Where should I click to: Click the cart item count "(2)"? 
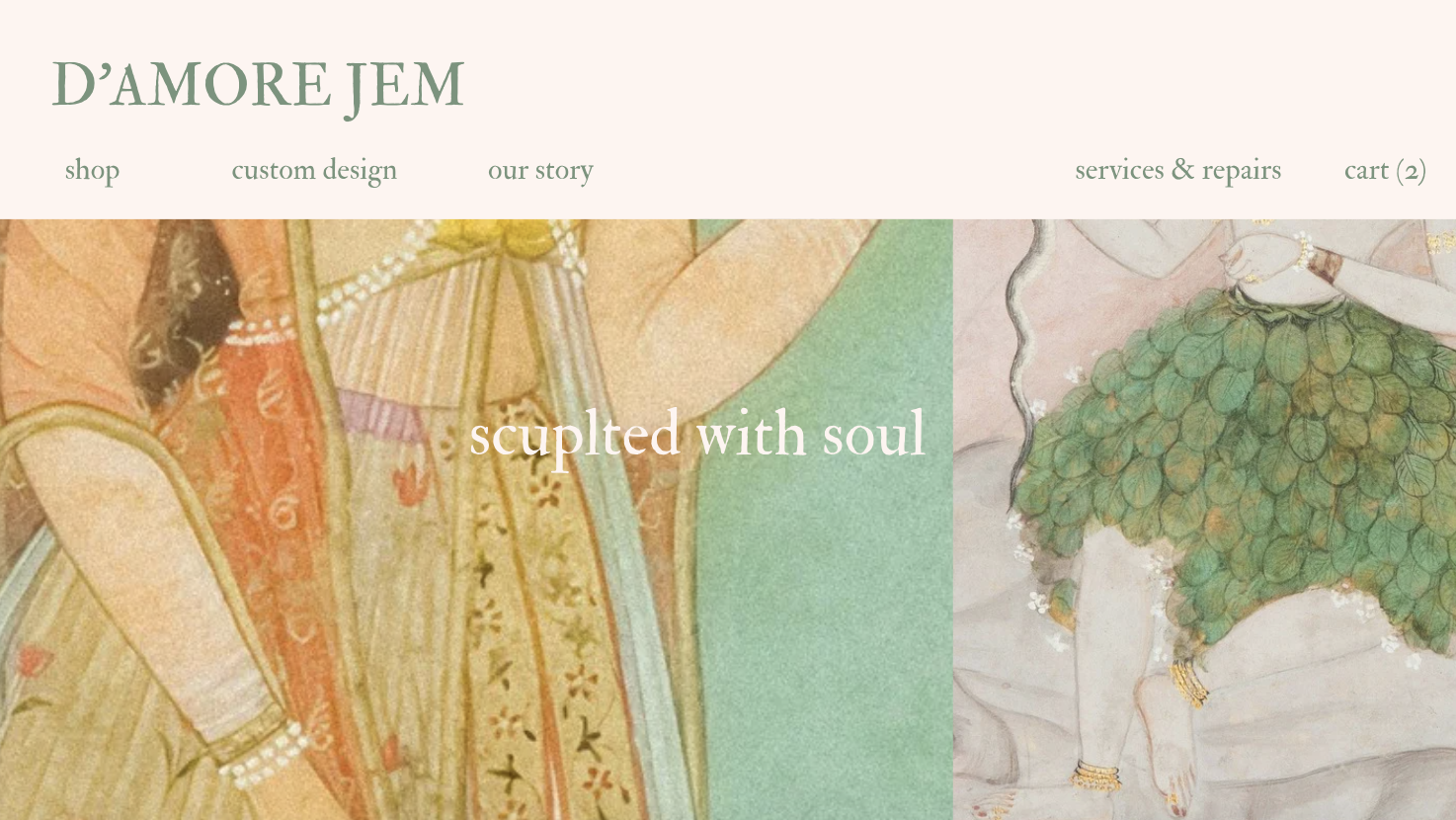pyautogui.click(x=1412, y=171)
